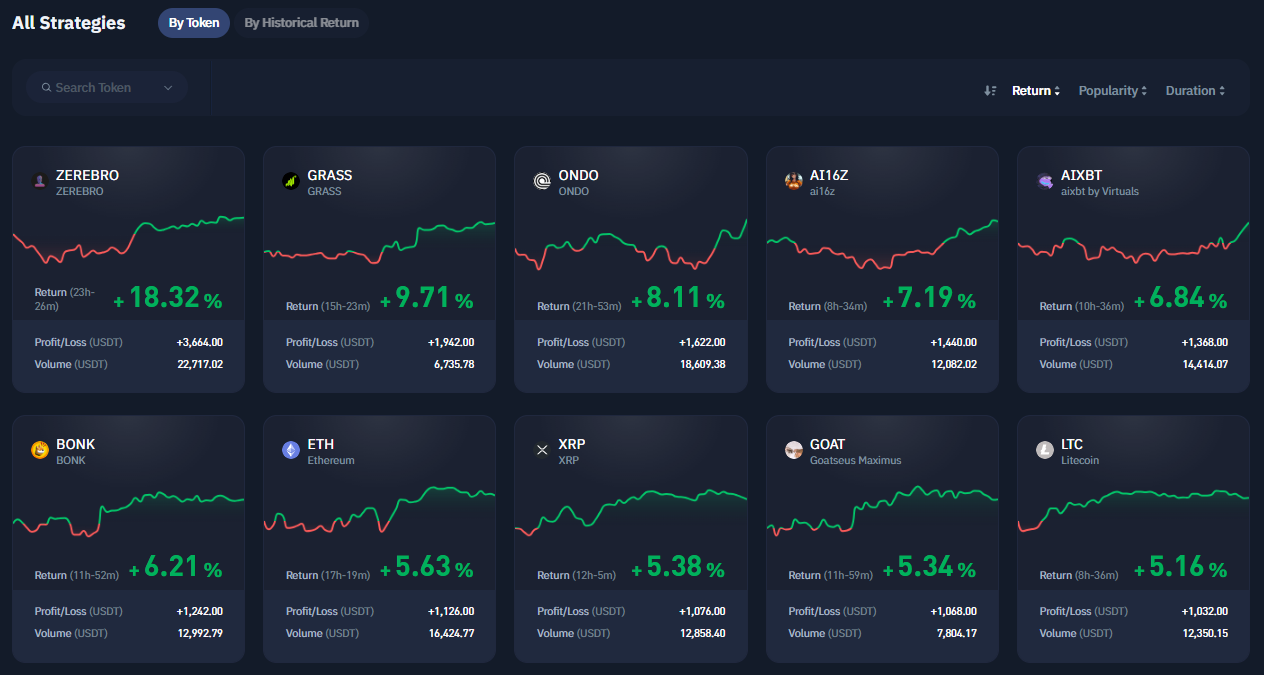This screenshot has height=675, width=1264.
Task: Click XRP profit +1,076.00
Action: [x=703, y=611]
